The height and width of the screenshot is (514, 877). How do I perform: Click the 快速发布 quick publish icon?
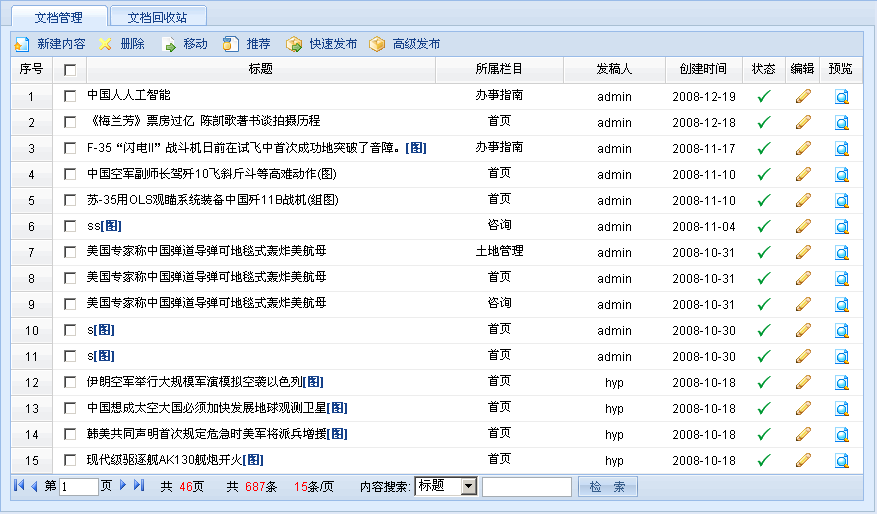pos(294,44)
